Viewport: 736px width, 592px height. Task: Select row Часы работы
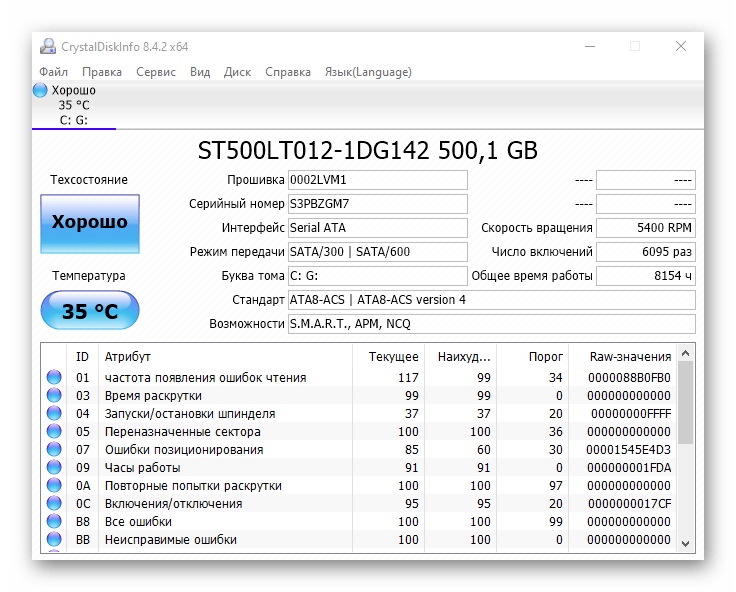pyautogui.click(x=359, y=467)
